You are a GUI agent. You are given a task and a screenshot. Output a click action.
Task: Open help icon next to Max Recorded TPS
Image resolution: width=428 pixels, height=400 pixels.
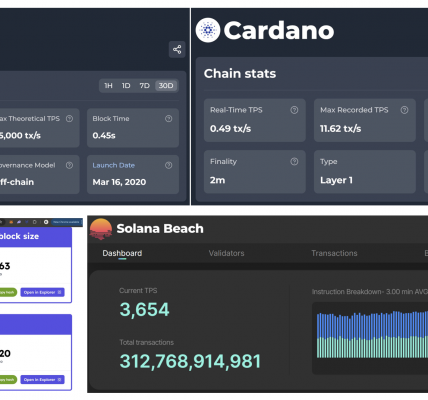(404, 110)
